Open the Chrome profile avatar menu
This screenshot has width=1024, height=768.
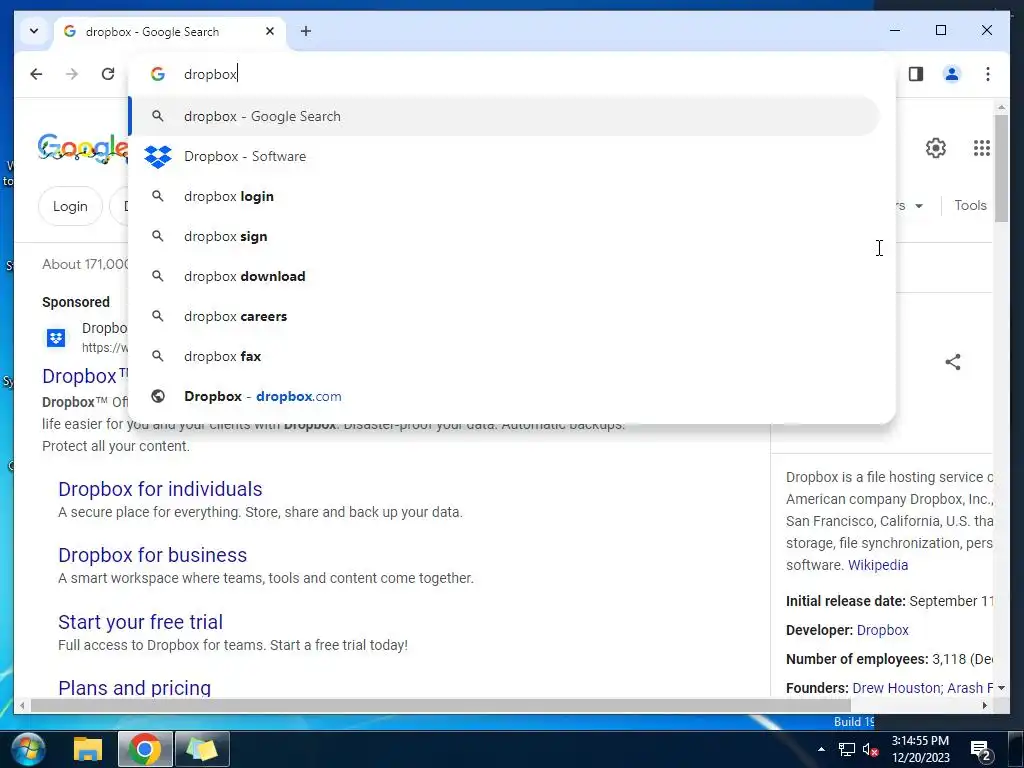[x=952, y=74]
